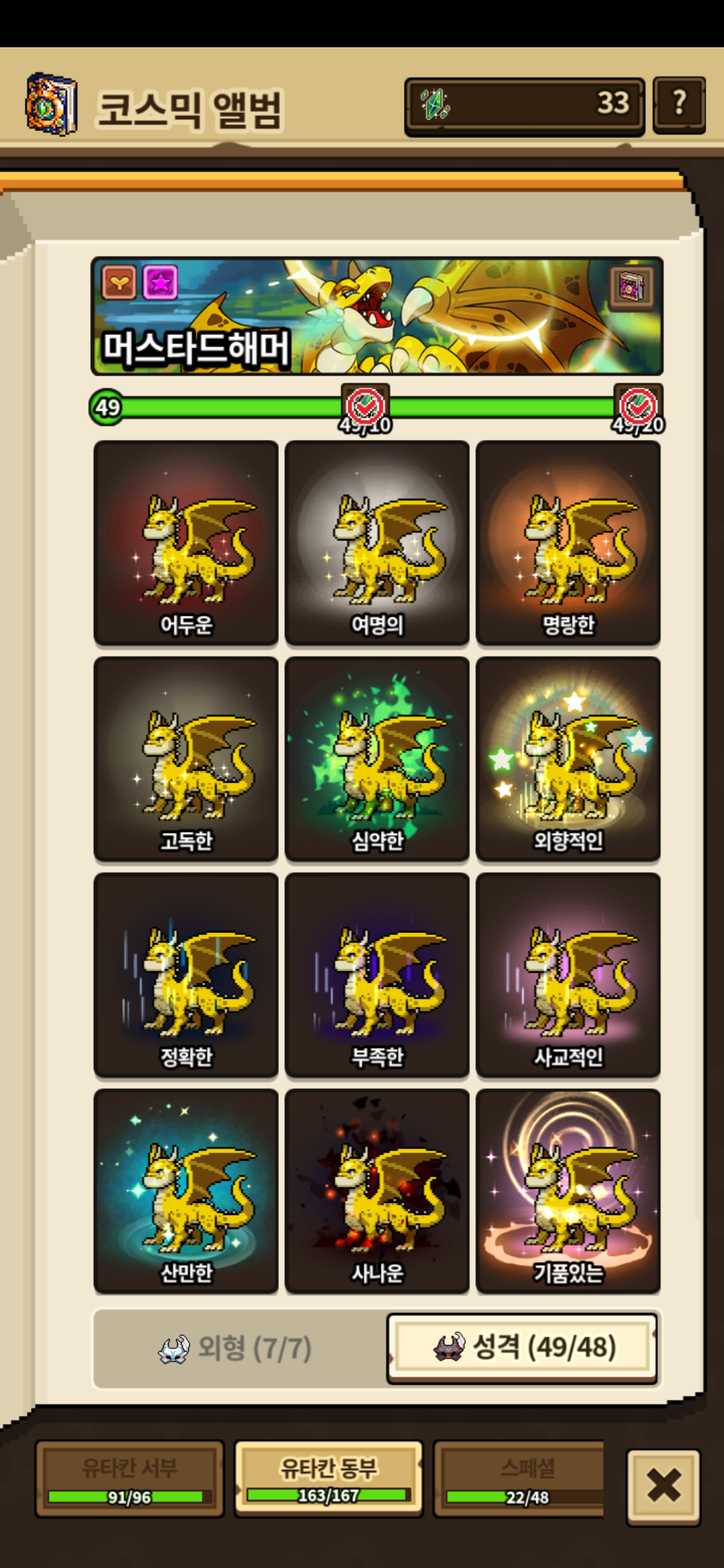
Task: Claim the 49/20 checked reward marker
Action: [638, 407]
